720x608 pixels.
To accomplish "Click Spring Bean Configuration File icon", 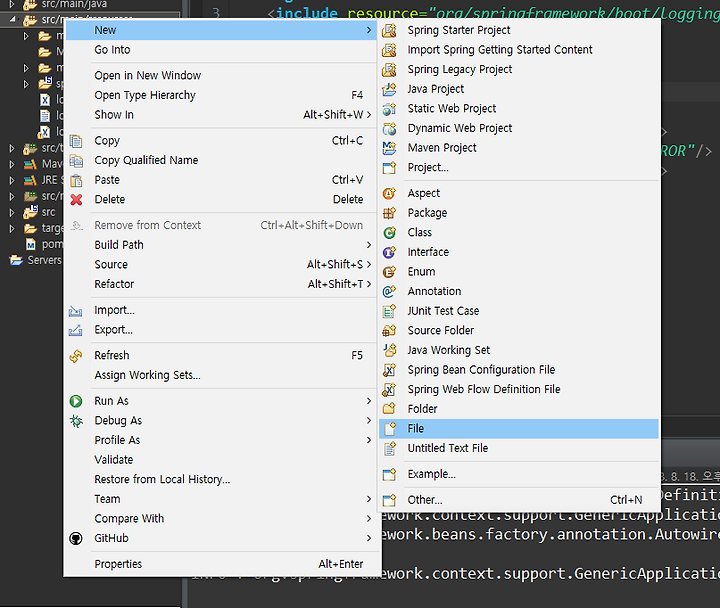I will [x=389, y=370].
